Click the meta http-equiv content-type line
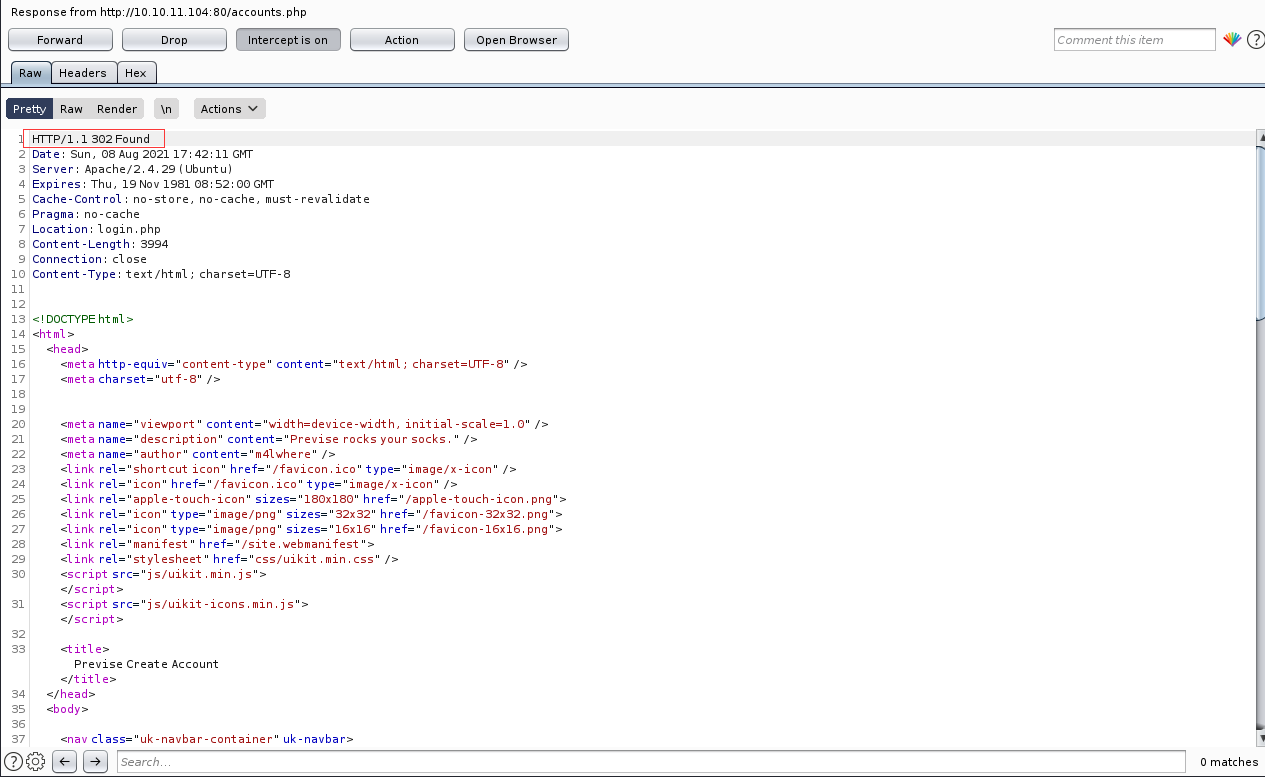Image resolution: width=1265 pixels, height=777 pixels. point(294,364)
